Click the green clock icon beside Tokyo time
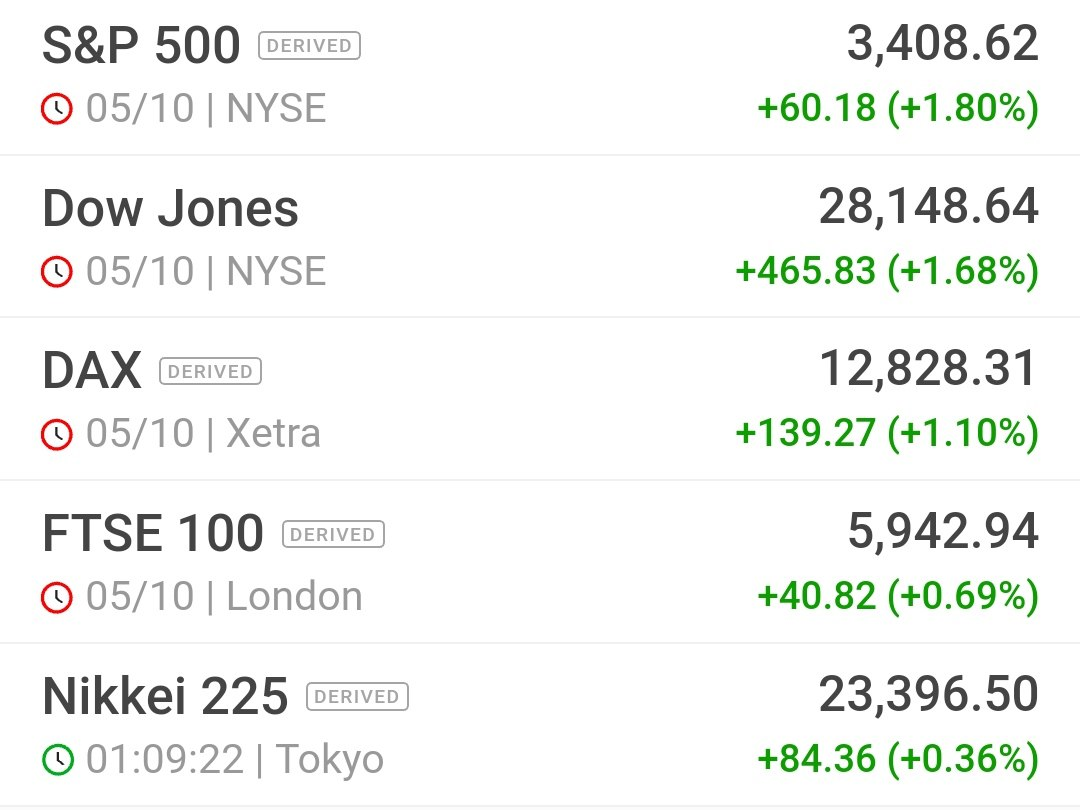Viewport: 1080px width, 810px height. [x=57, y=759]
